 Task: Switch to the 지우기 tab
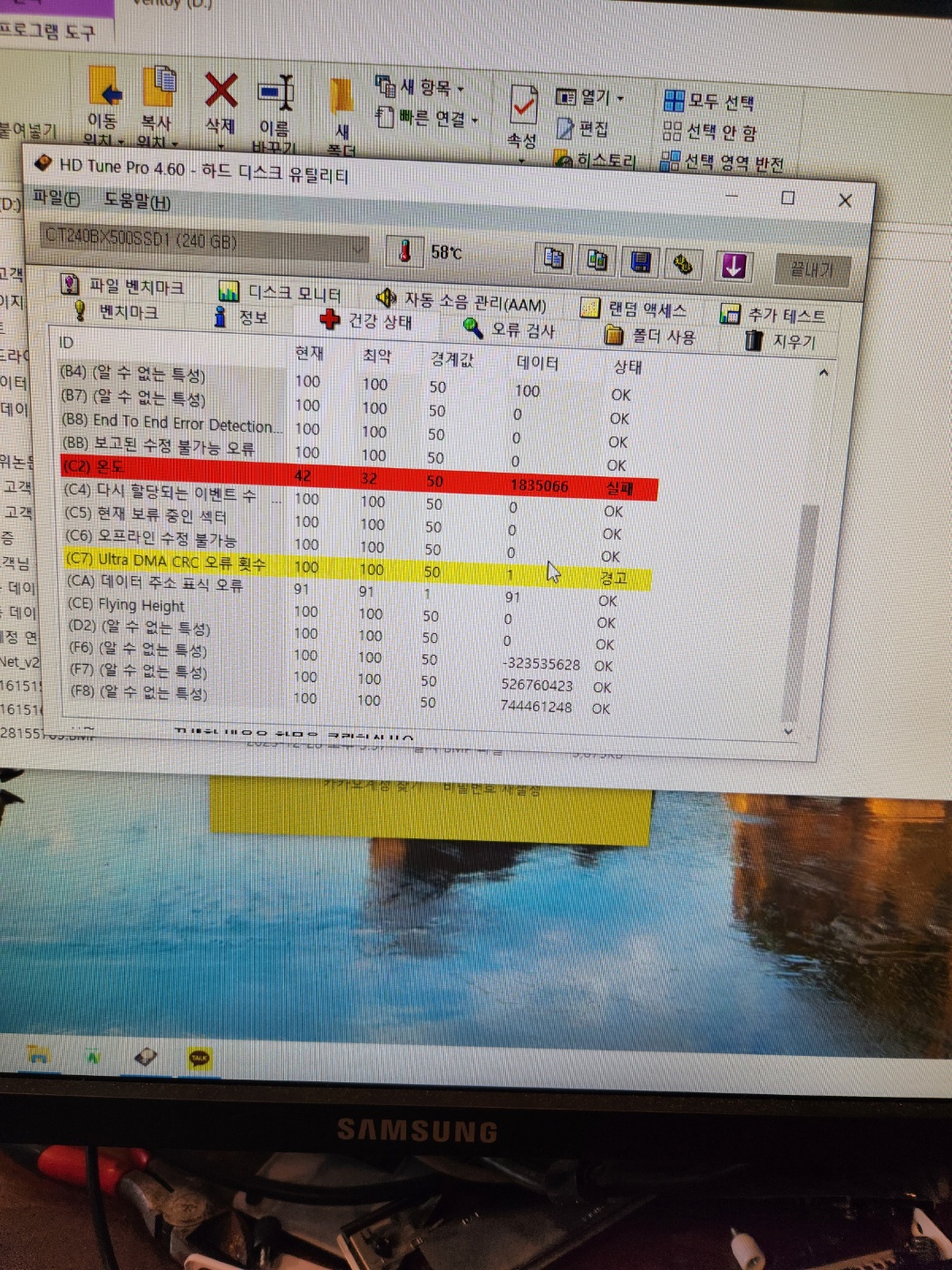(x=781, y=341)
